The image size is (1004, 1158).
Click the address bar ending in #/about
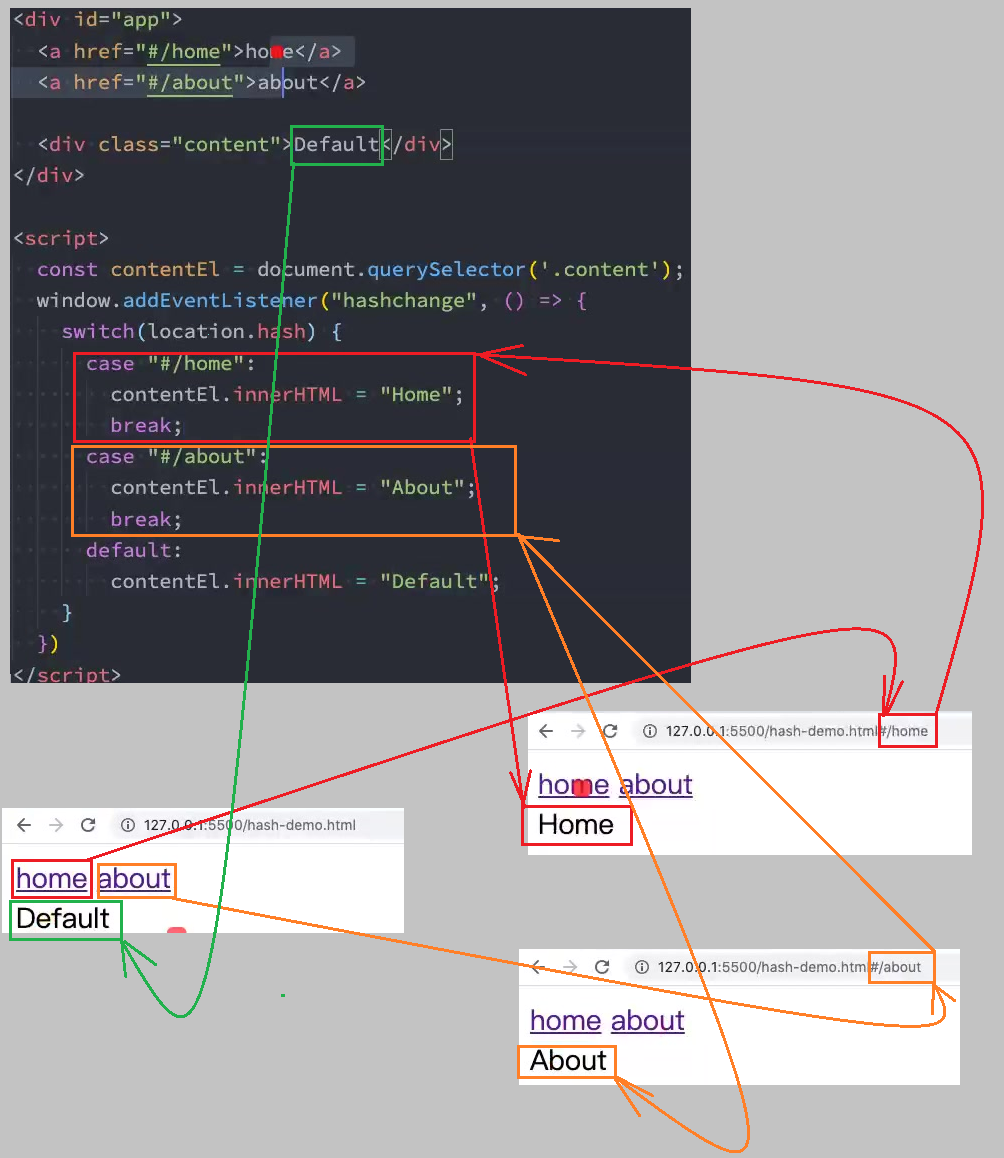(789, 967)
